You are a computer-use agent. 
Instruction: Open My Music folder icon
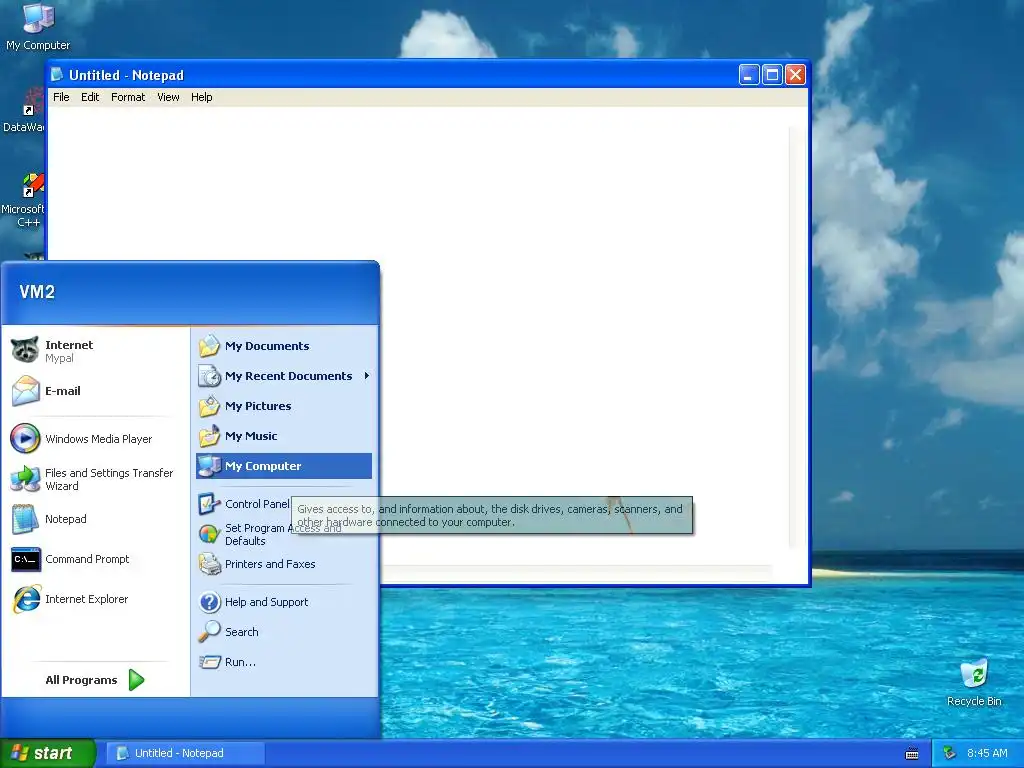click(x=209, y=436)
